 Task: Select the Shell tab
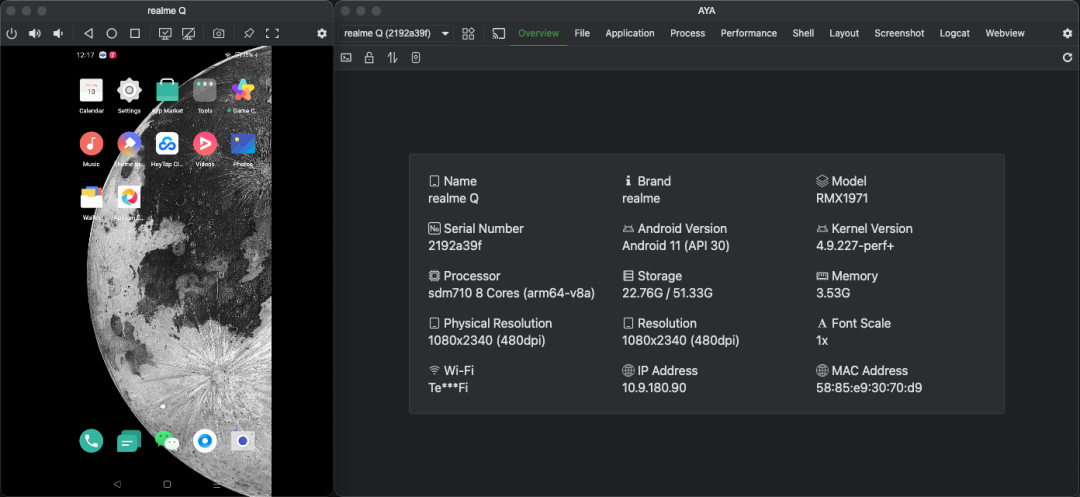(803, 33)
